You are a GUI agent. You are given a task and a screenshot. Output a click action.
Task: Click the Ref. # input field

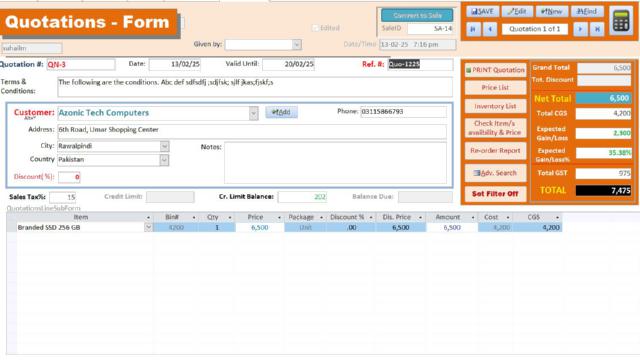420,64
